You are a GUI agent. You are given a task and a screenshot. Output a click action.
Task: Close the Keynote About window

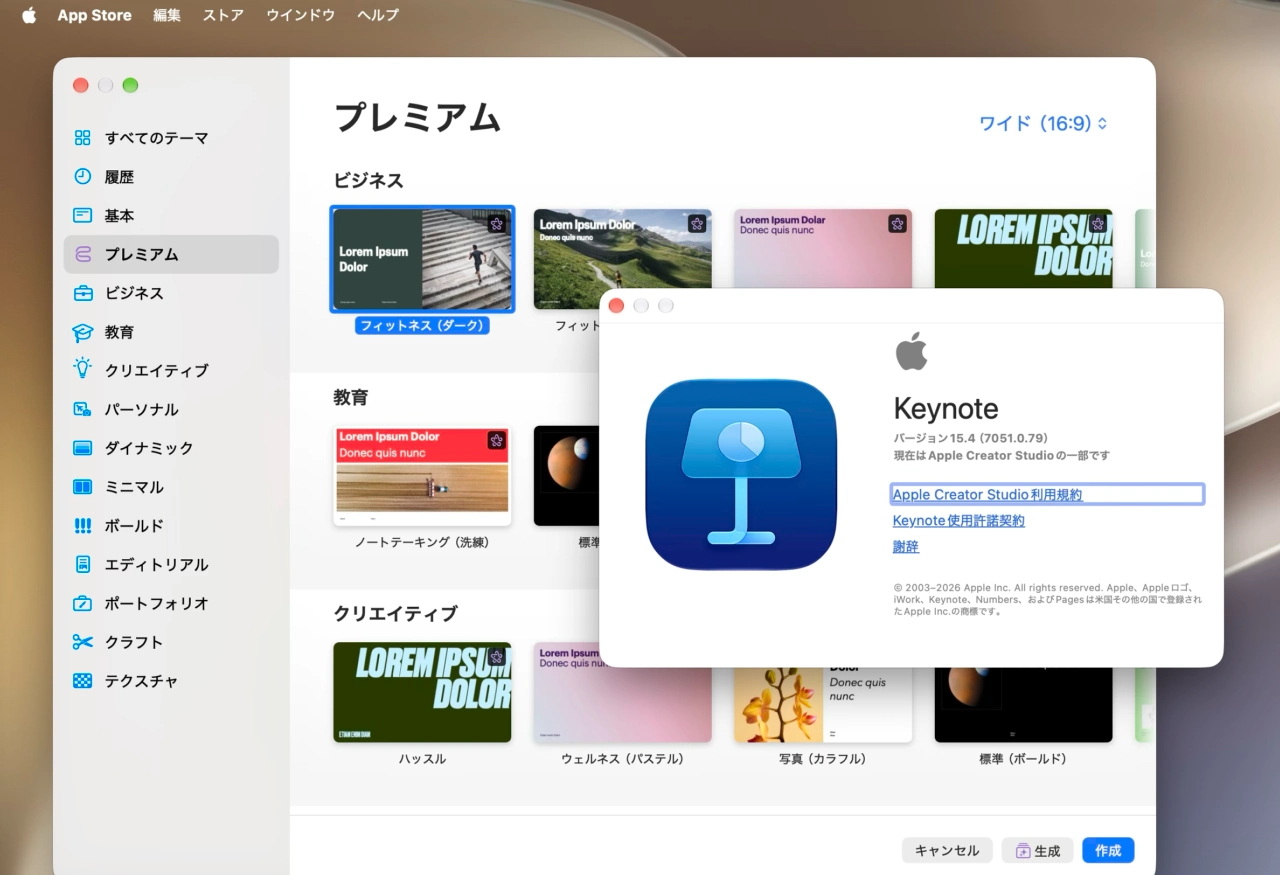616,305
